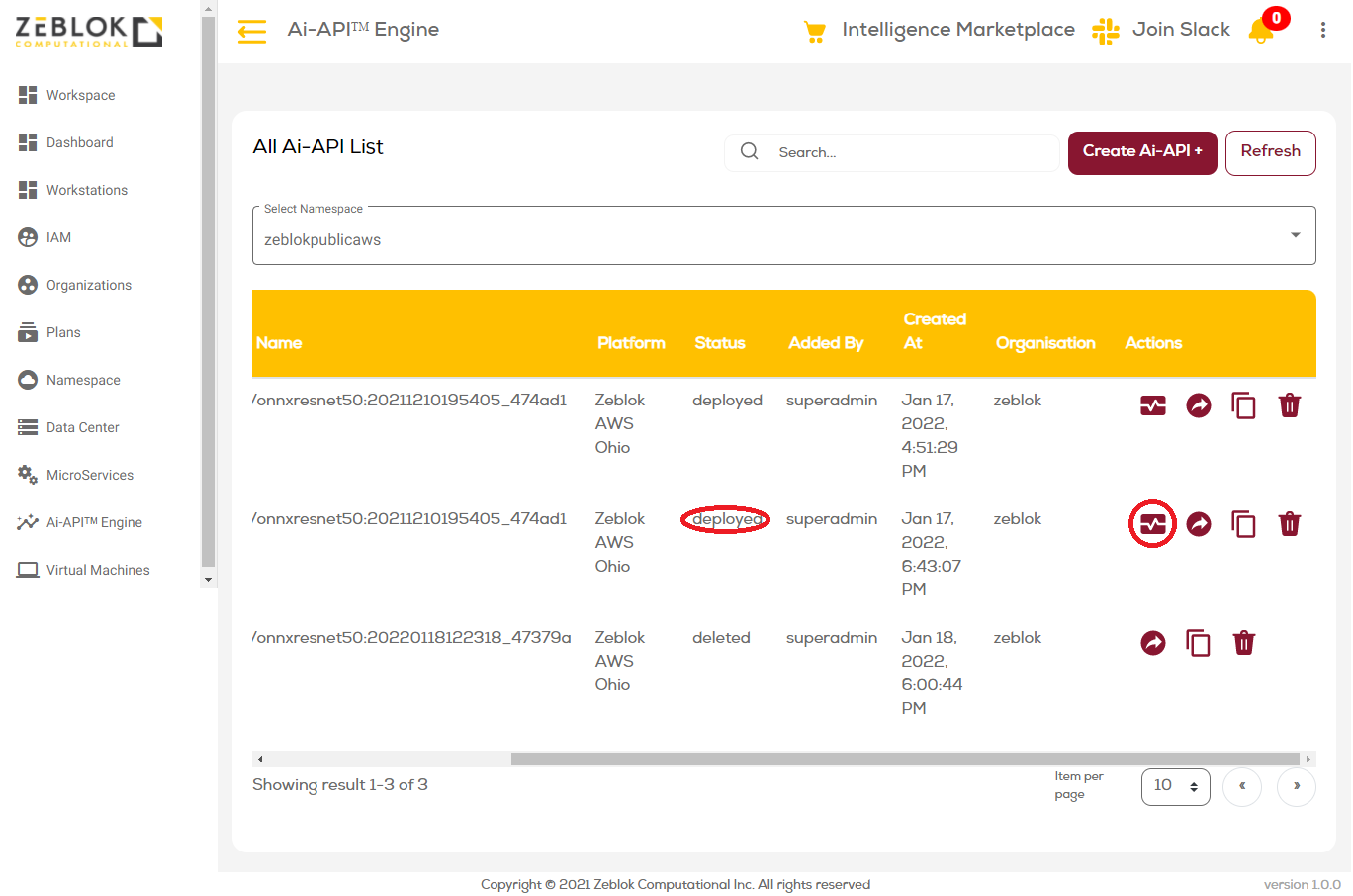This screenshot has height=896, width=1353.
Task: Copy the second row API entry
Action: 1243,524
